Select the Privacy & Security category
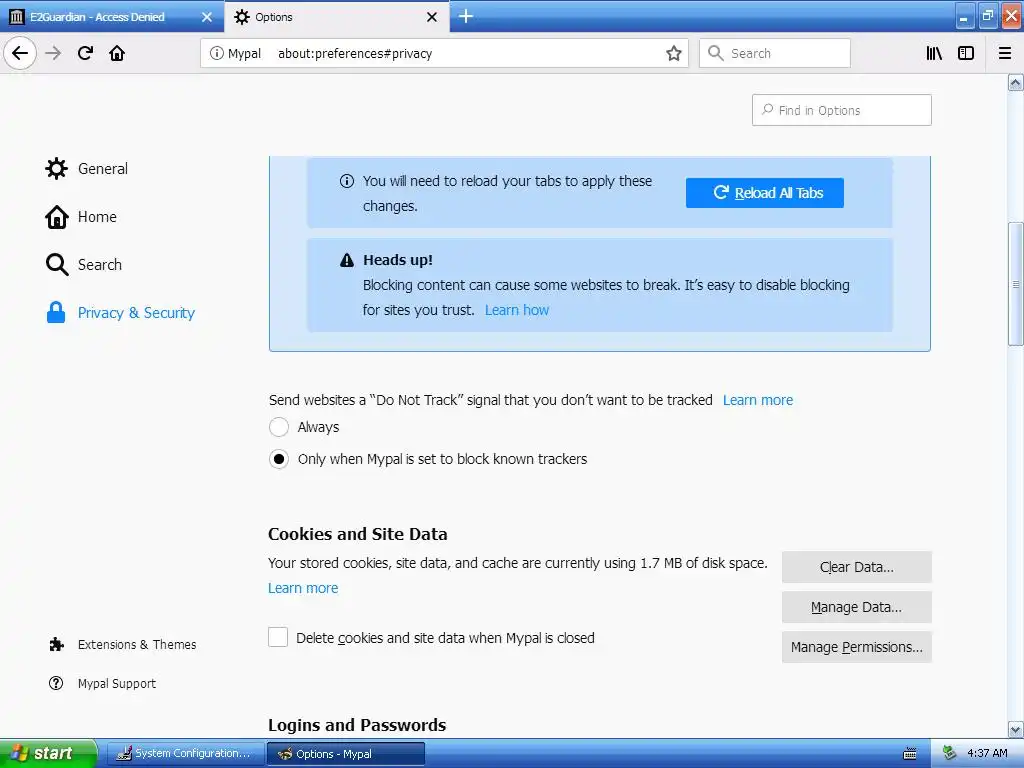Screen dimensions: 1024x768 coord(121,313)
